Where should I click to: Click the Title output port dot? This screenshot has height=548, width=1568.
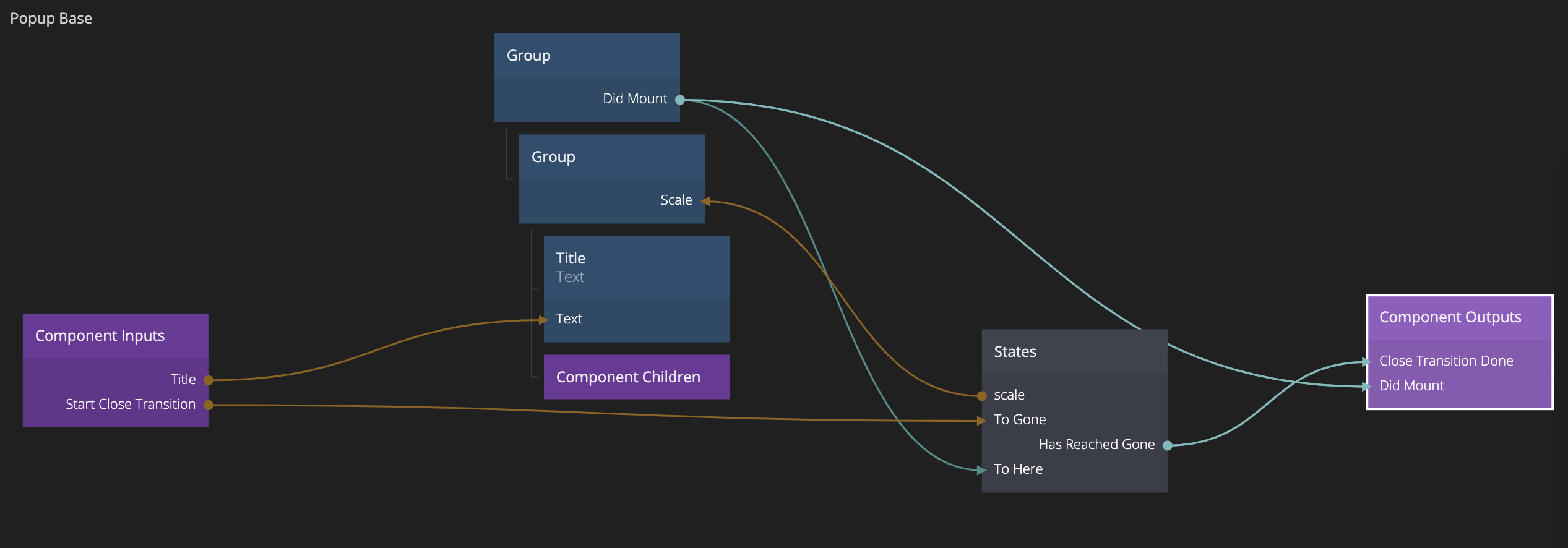(209, 380)
